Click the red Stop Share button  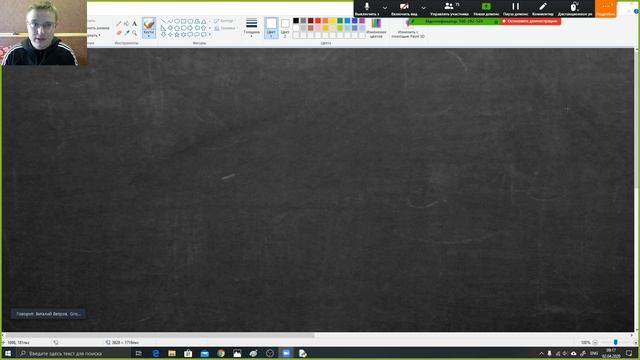[531, 21]
